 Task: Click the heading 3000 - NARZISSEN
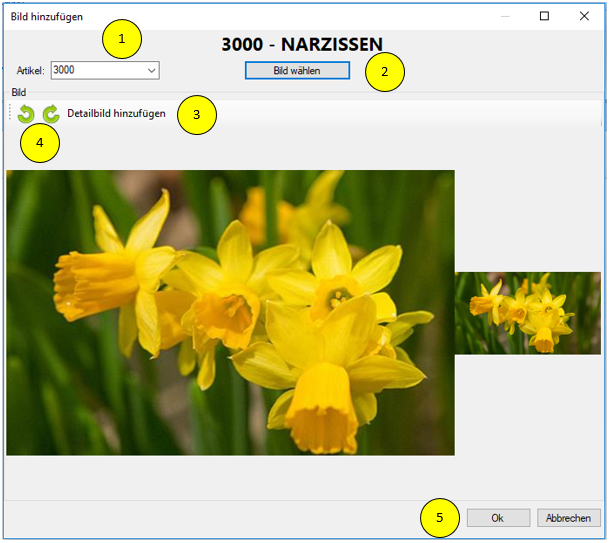tap(301, 44)
